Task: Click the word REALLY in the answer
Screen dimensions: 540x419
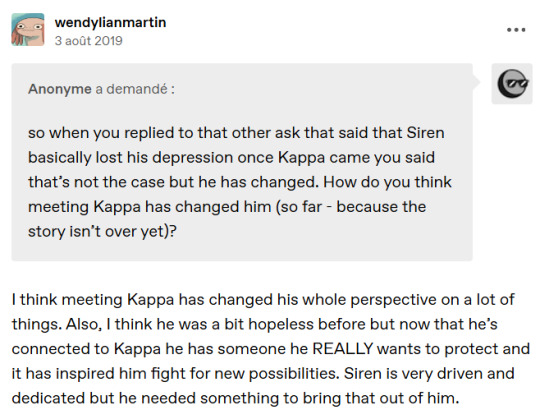Action: [343, 349]
